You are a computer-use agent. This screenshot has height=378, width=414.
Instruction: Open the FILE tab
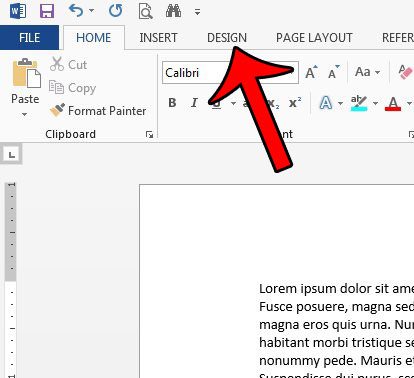point(29,38)
